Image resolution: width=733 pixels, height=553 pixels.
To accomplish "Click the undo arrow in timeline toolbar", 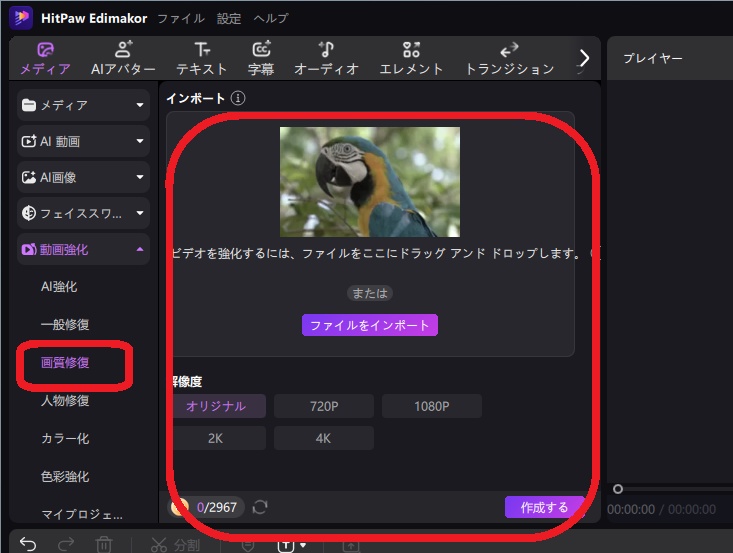I will coord(29,544).
